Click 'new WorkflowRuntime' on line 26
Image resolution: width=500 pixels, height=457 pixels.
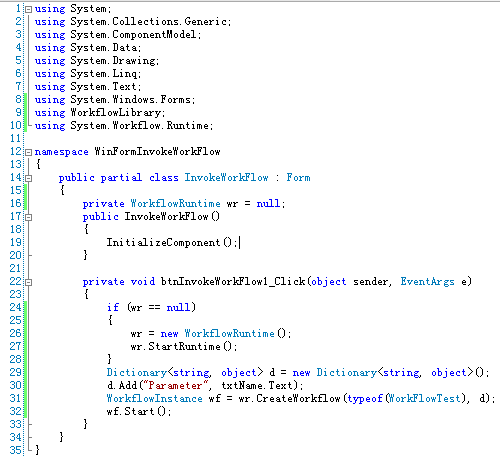(x=217, y=334)
